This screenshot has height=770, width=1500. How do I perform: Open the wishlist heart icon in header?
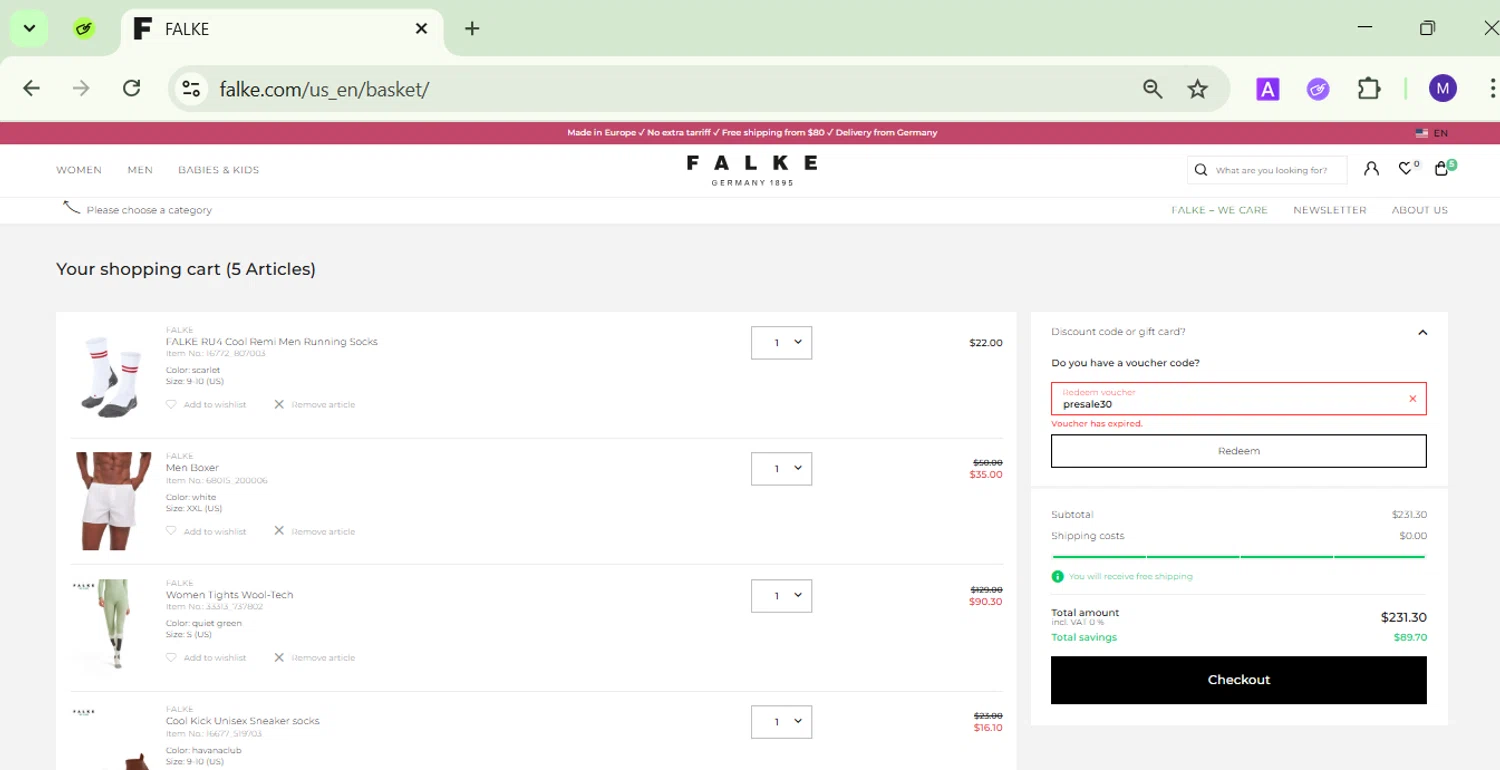tap(1406, 169)
